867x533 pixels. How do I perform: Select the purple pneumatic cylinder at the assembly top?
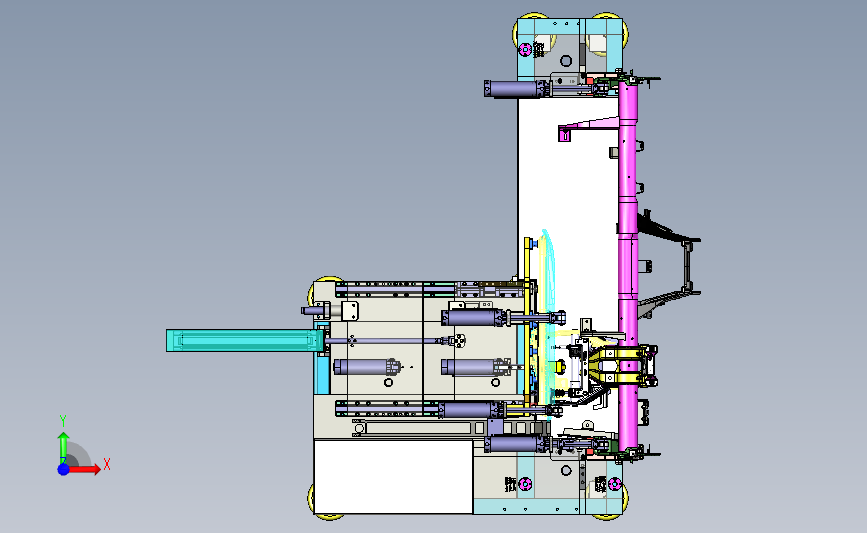tap(514, 88)
